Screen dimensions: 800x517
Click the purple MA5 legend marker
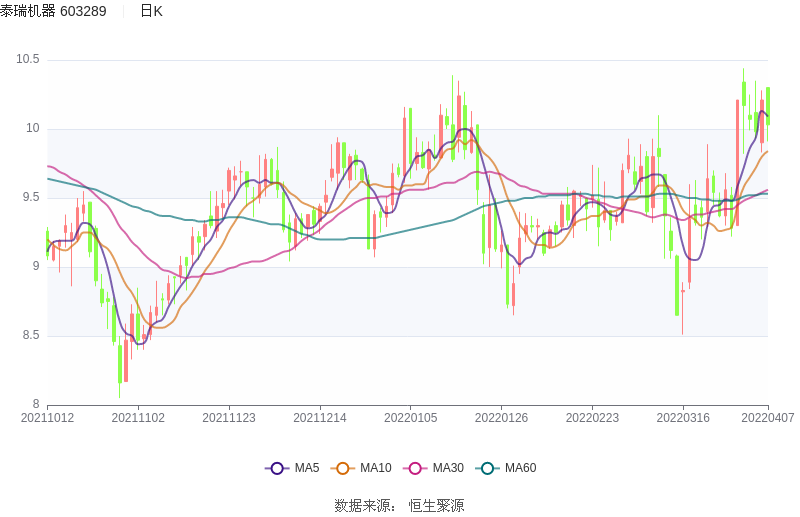pos(277,468)
